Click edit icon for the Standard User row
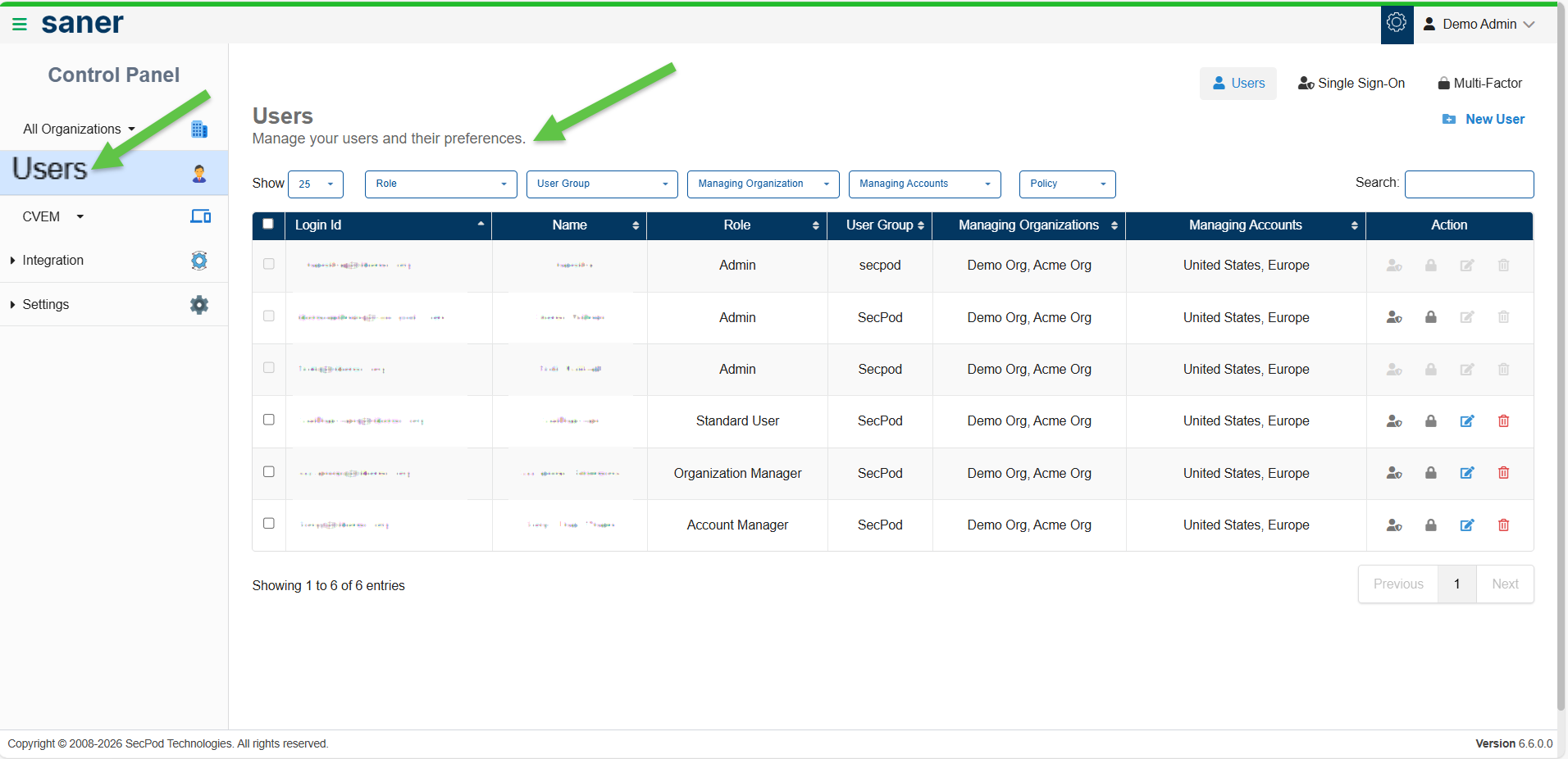Screen dimensions: 1568x759 [x=1466, y=421]
